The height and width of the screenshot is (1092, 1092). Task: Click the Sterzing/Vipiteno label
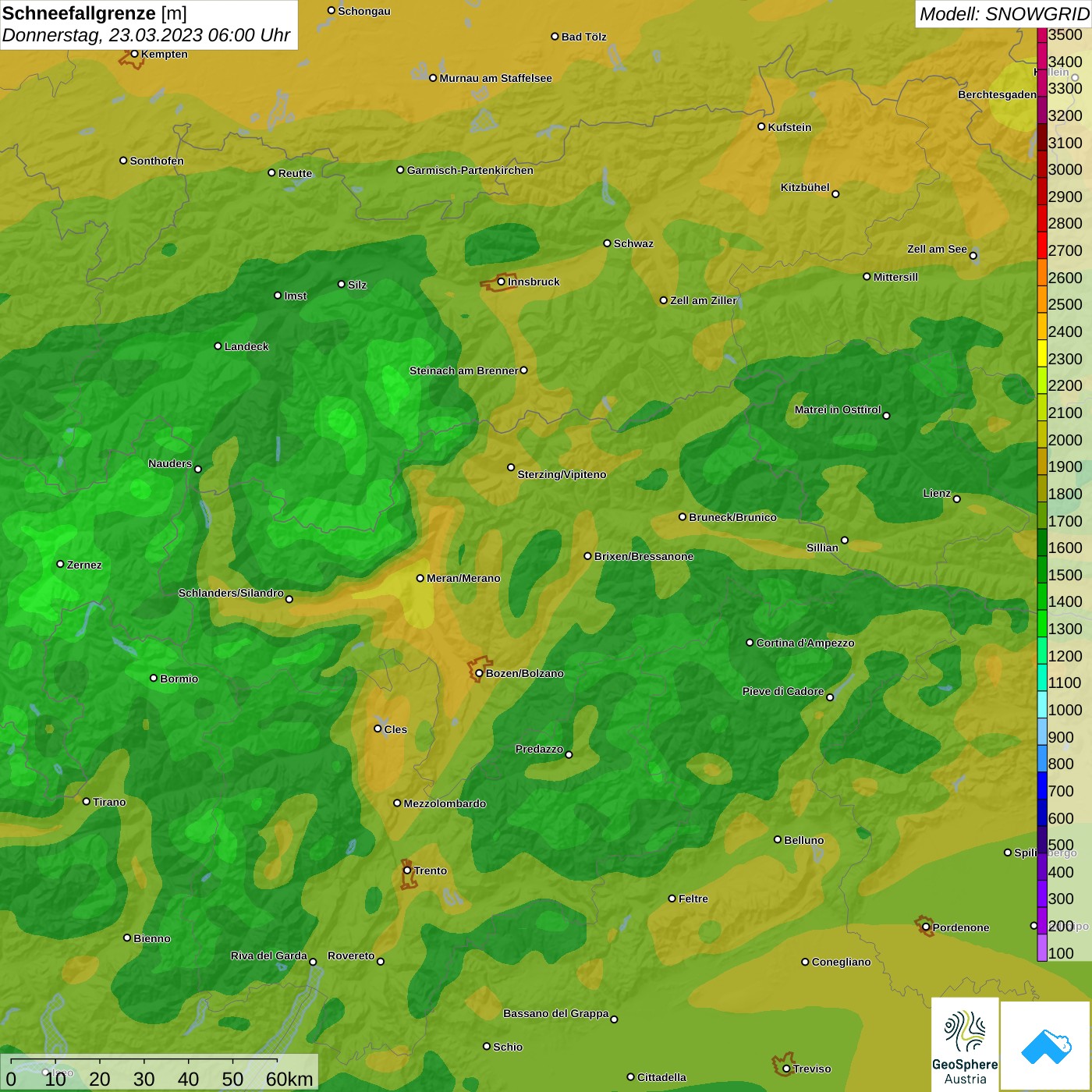pos(562,474)
